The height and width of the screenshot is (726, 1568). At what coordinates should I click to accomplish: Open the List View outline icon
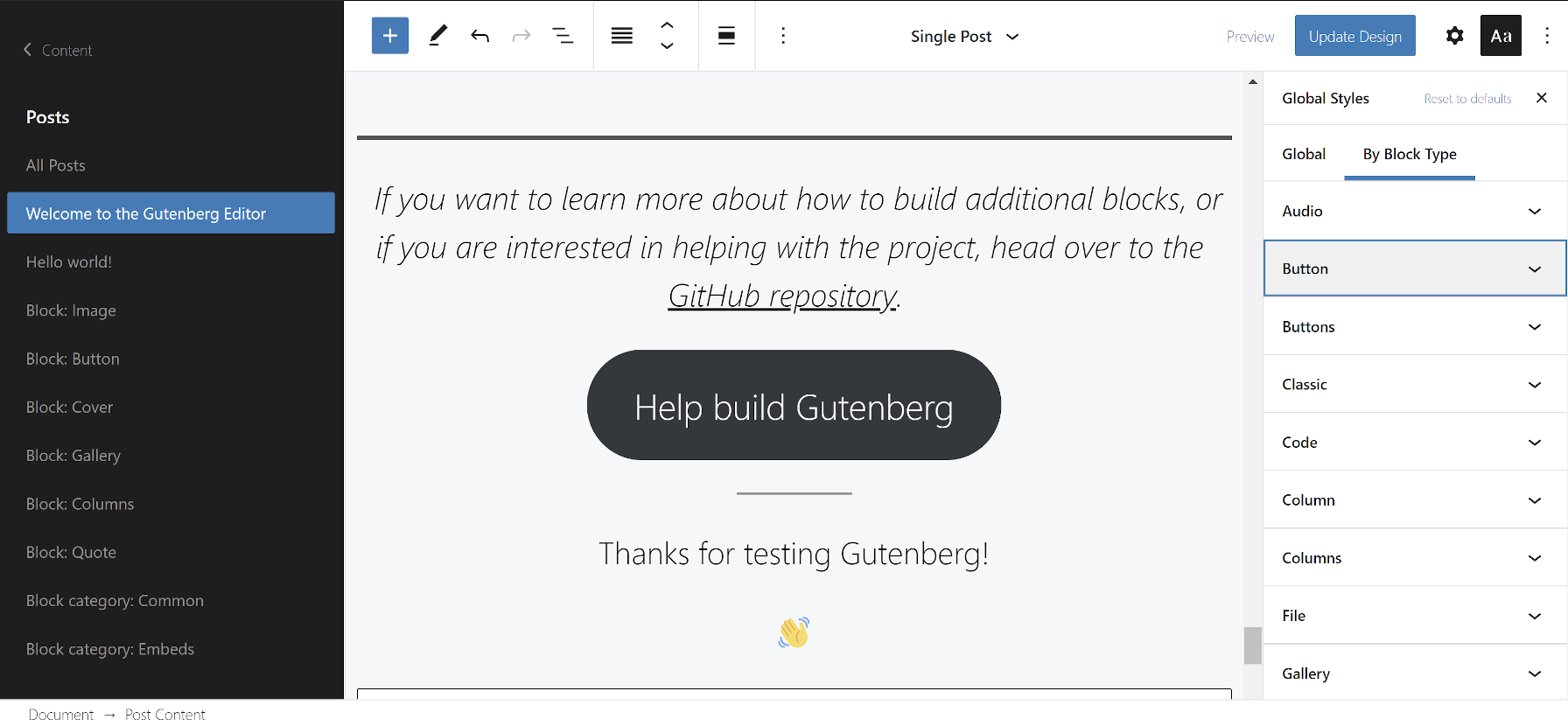[563, 36]
